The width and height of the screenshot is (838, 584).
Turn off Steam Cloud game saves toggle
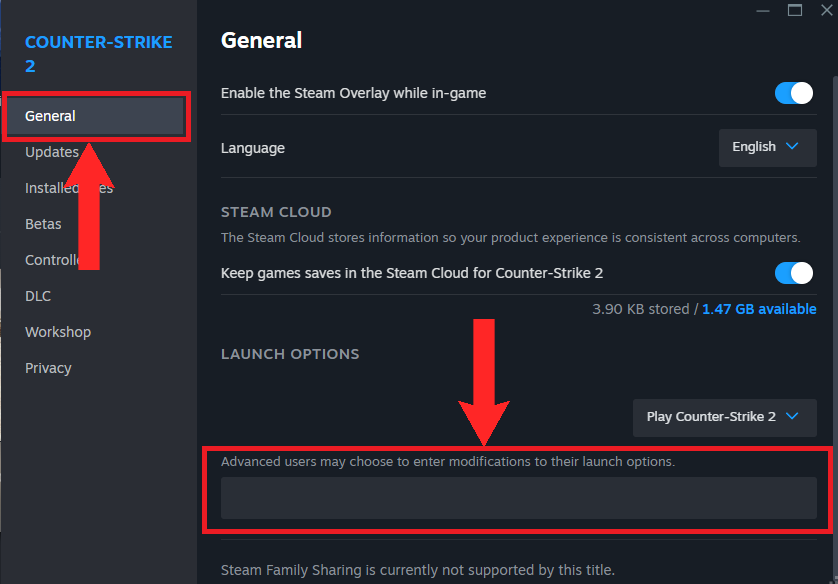coord(795,273)
